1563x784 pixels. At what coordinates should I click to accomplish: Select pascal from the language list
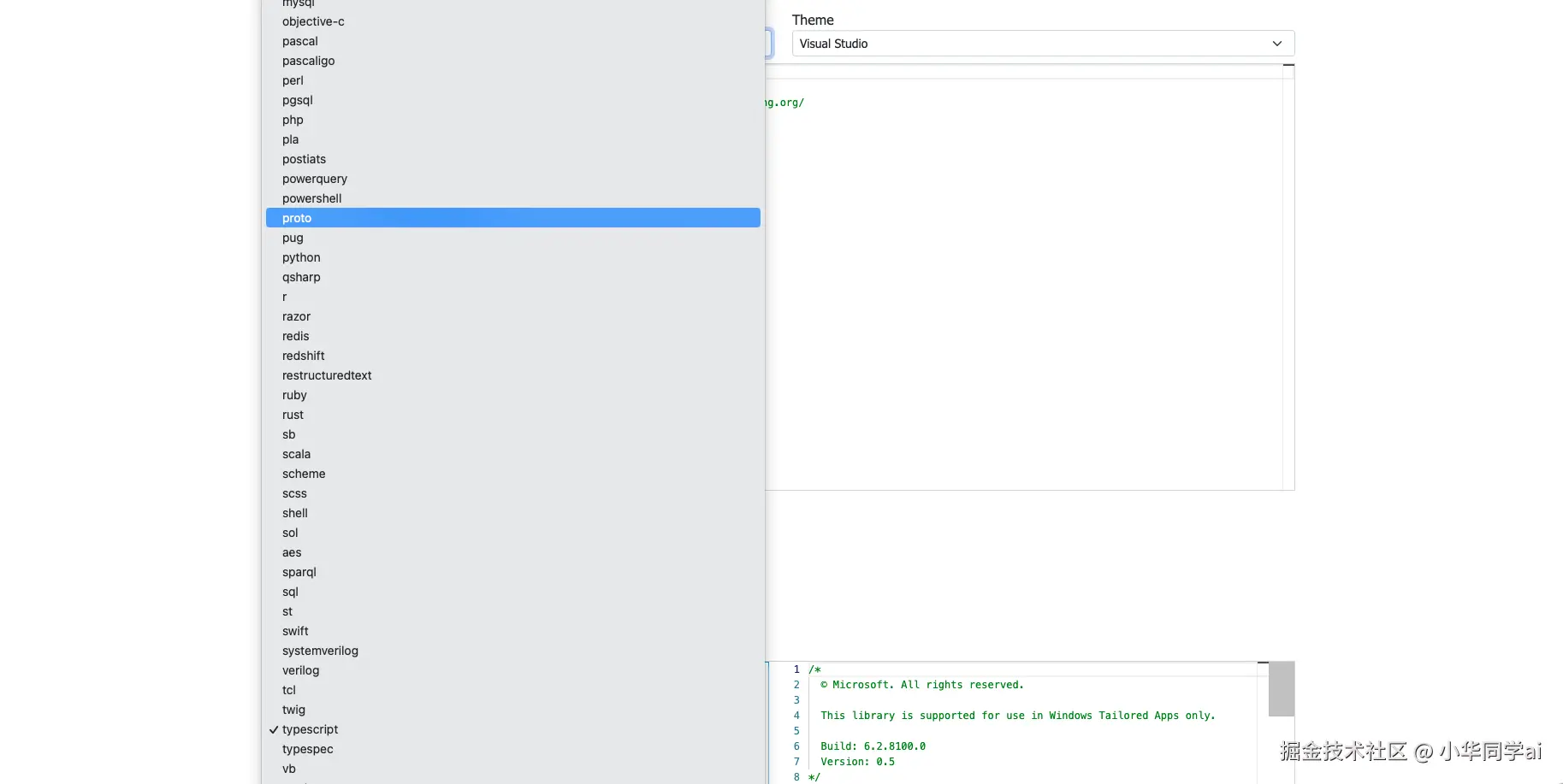pos(513,41)
